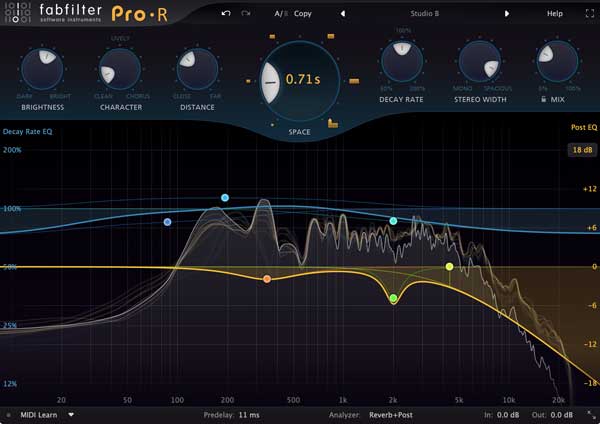Click the Mix knob
The image size is (600, 424).
pos(557,62)
